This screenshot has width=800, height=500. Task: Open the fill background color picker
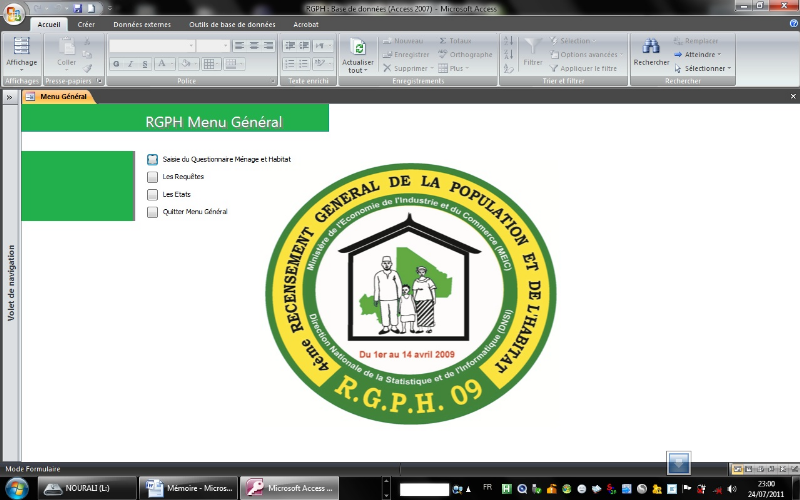coord(189,64)
